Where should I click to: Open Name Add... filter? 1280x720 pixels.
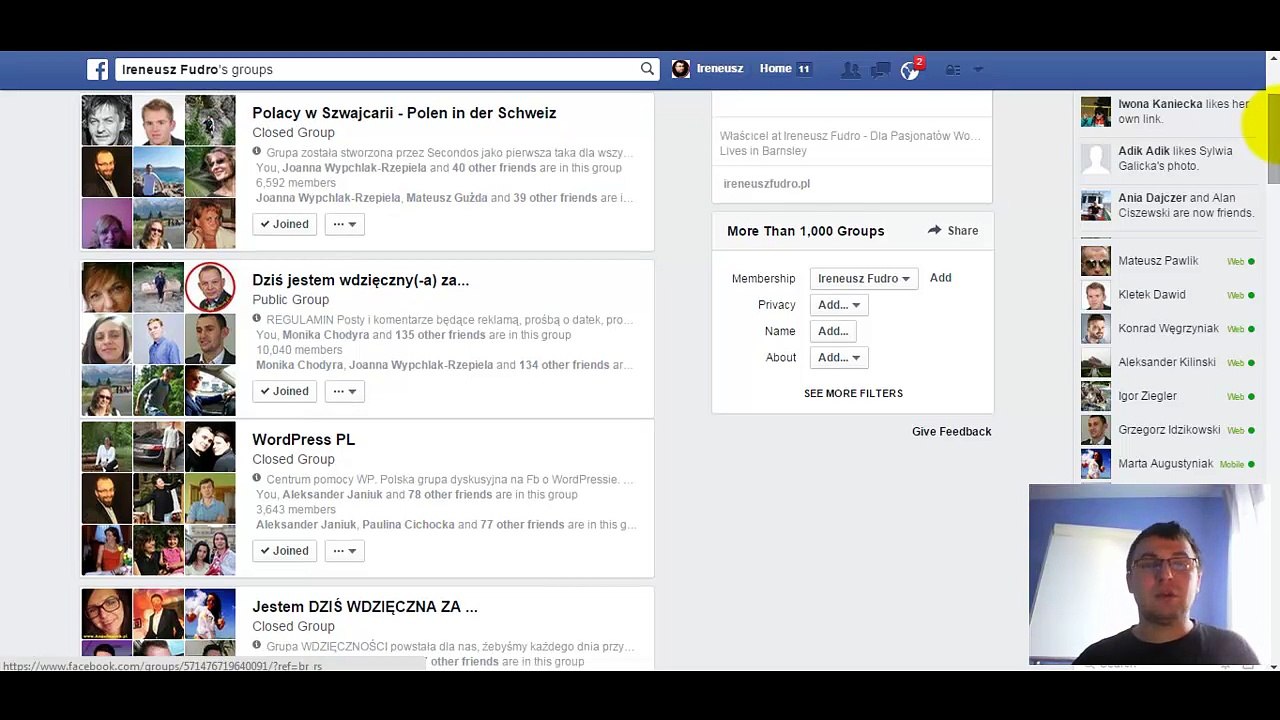click(832, 331)
